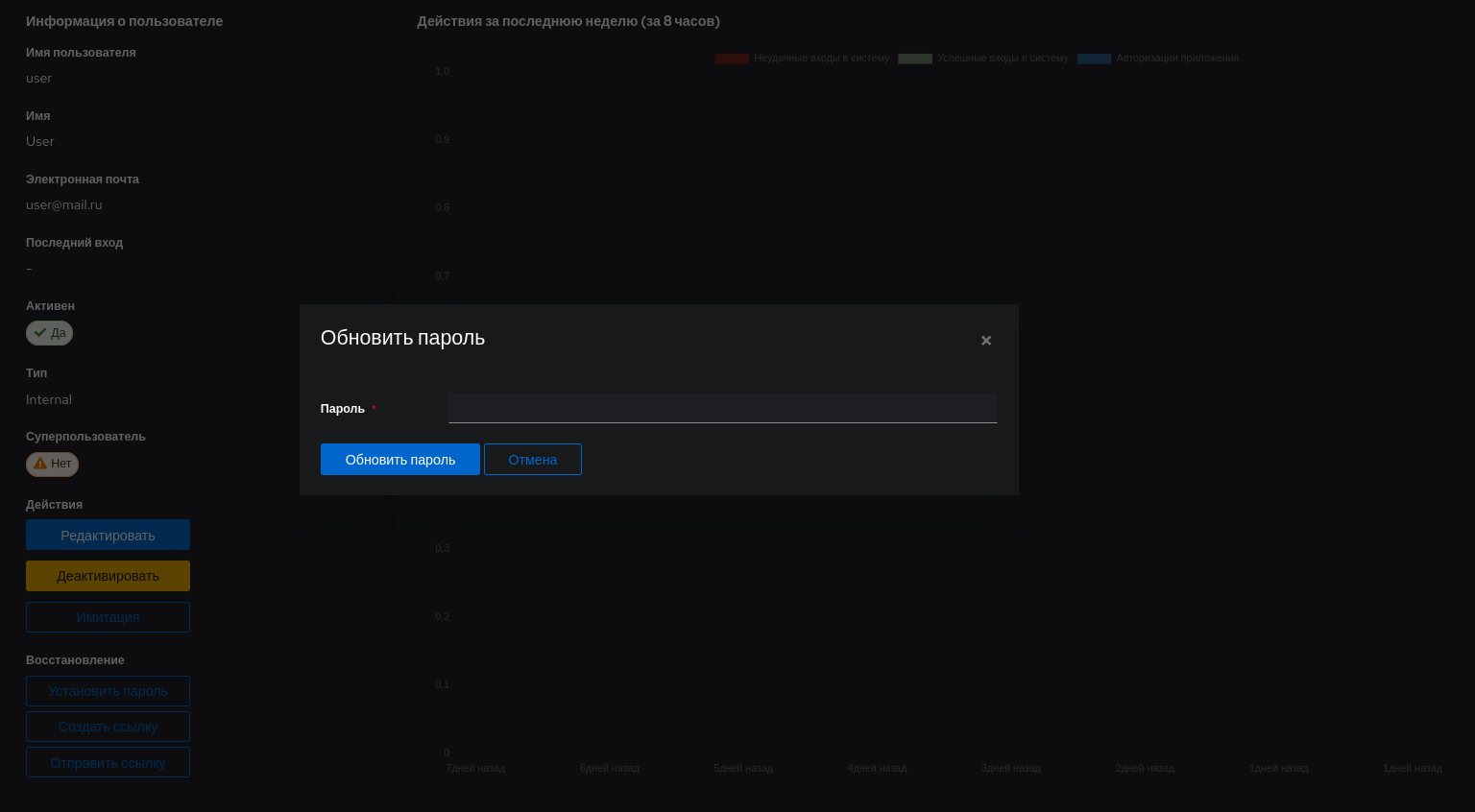
Task: Confirm with the blue Обновить пароль button
Action: pos(400,460)
